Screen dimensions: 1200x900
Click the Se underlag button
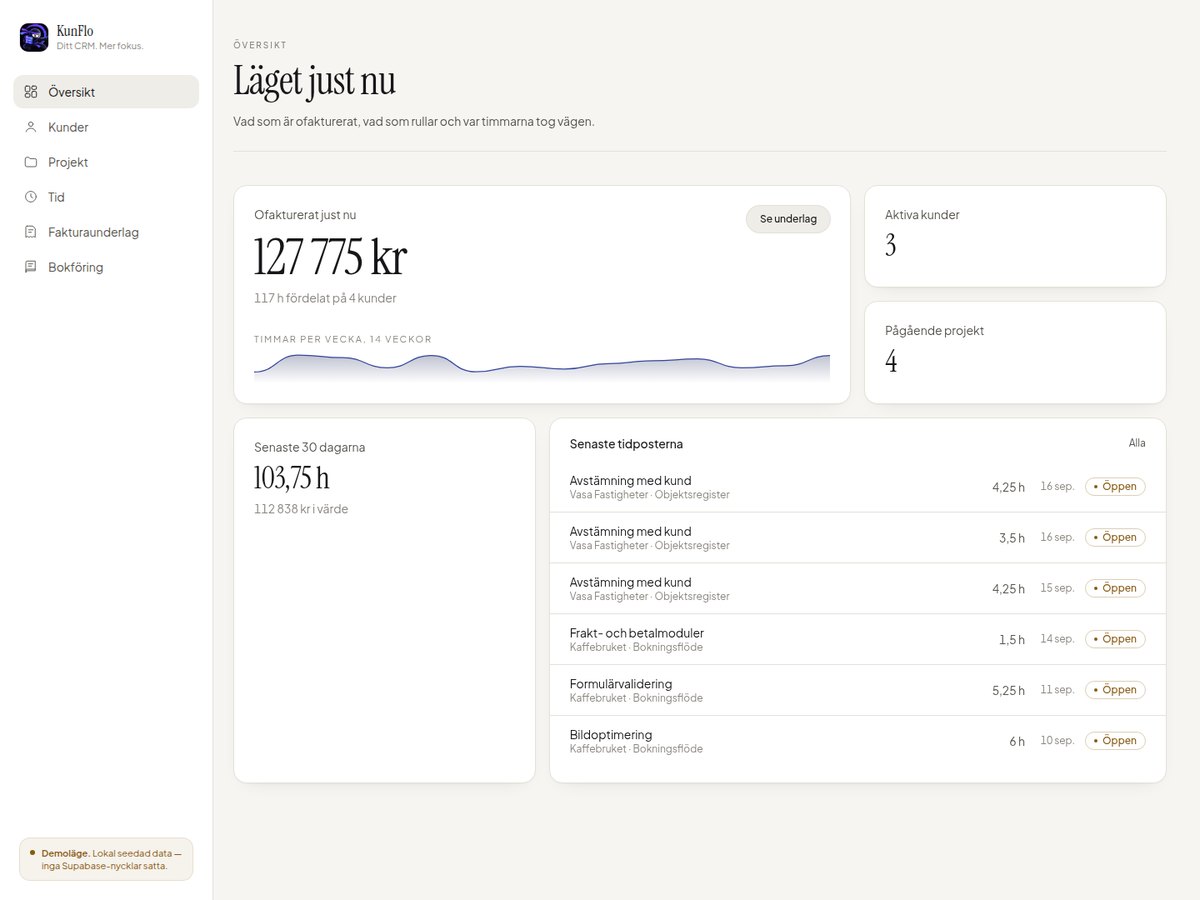(x=788, y=219)
